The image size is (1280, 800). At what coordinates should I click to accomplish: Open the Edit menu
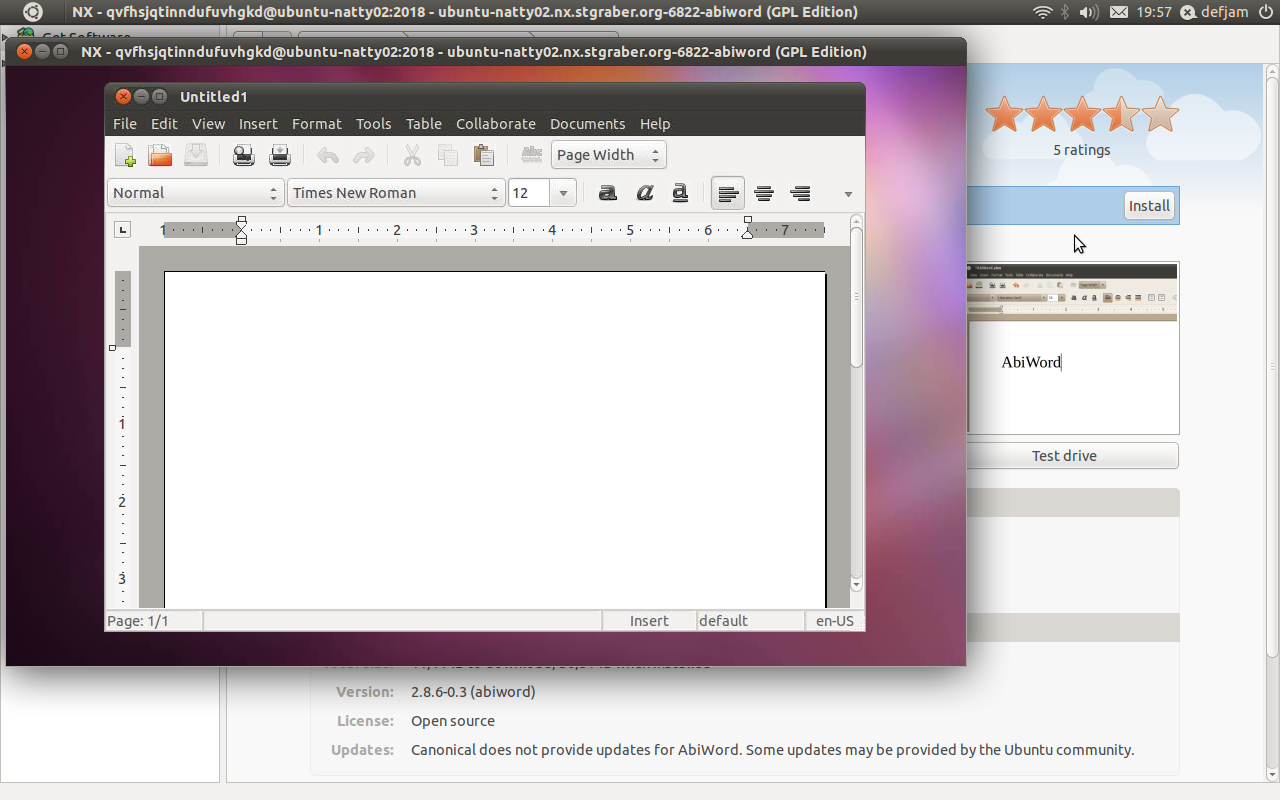[x=164, y=124]
